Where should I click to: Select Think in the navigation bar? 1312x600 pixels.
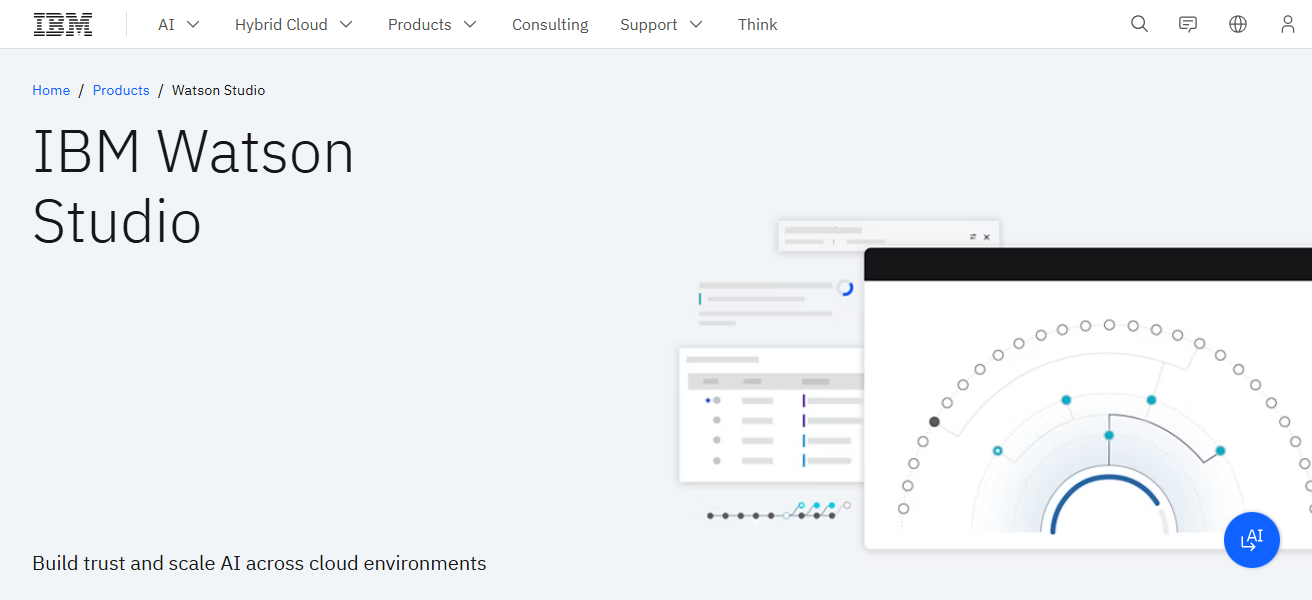point(757,24)
